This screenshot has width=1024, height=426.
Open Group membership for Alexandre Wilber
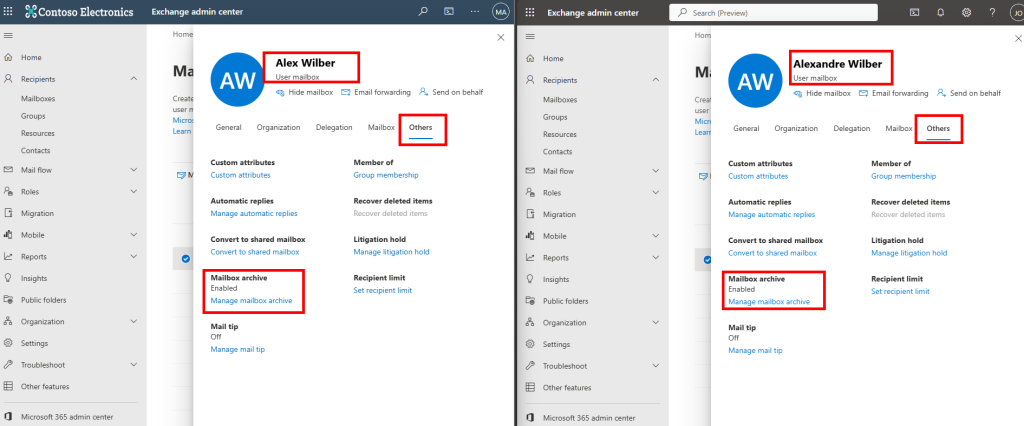[x=903, y=176]
